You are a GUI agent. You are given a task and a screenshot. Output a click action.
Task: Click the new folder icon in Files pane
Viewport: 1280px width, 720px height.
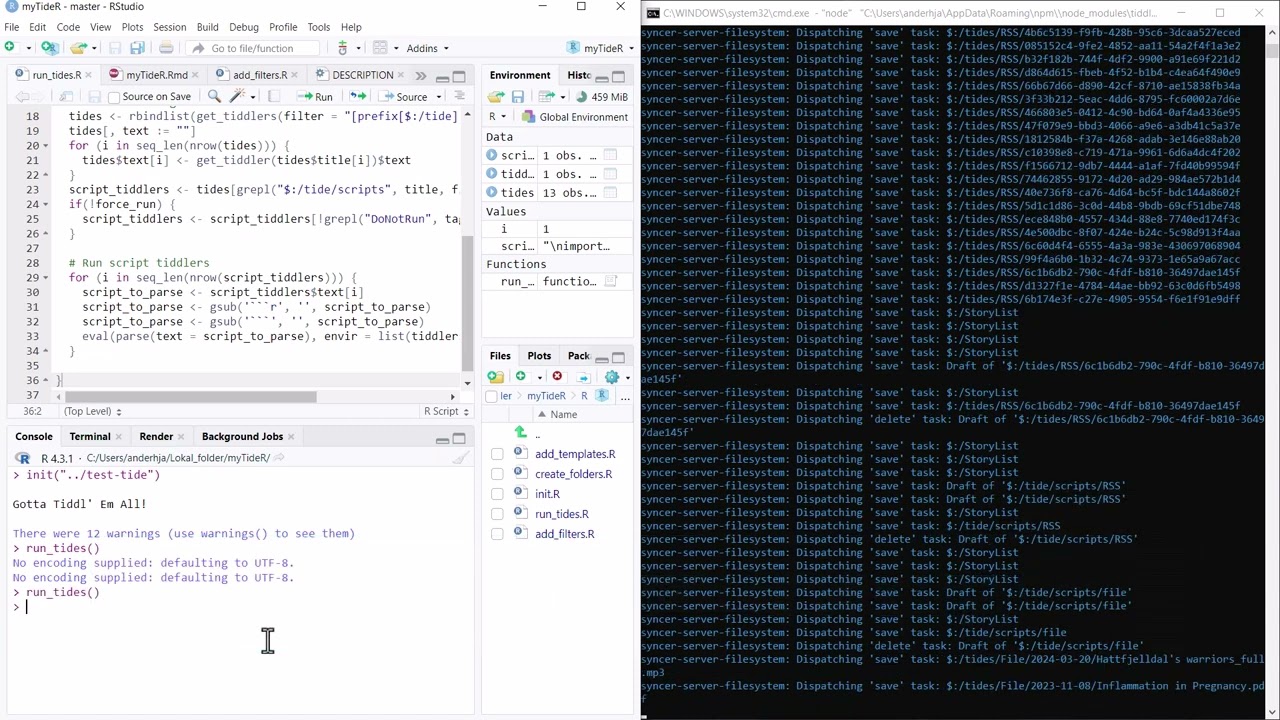(495, 377)
